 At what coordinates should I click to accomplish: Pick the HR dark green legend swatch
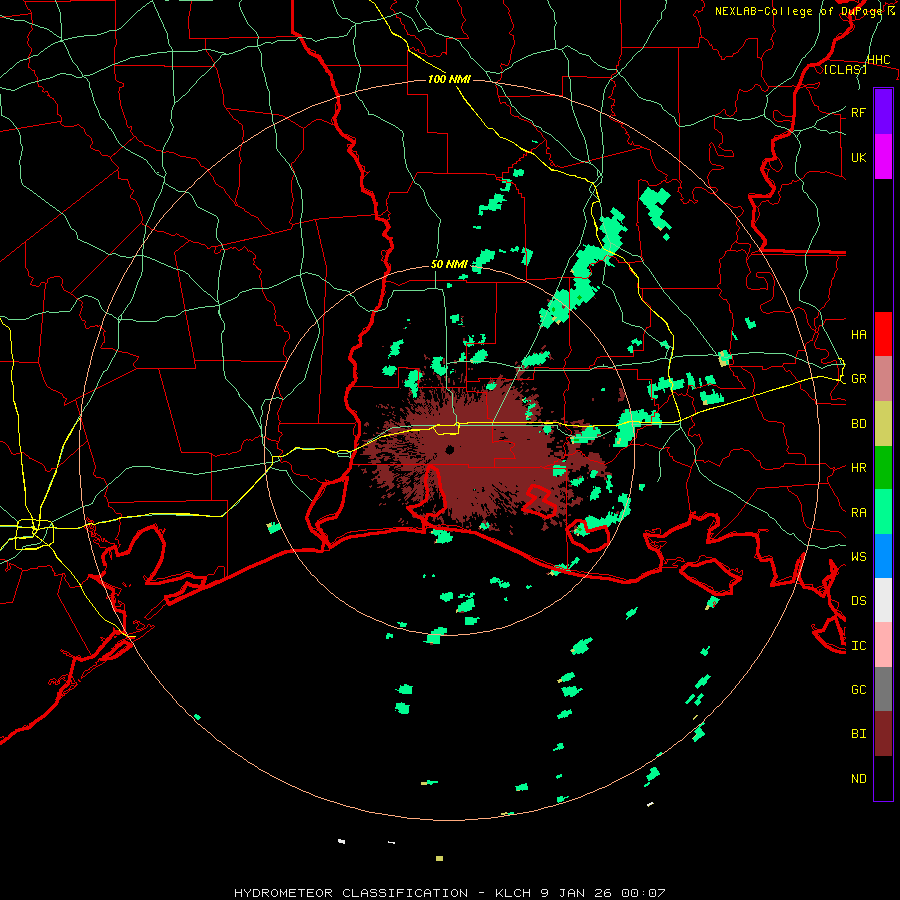pyautogui.click(x=883, y=468)
